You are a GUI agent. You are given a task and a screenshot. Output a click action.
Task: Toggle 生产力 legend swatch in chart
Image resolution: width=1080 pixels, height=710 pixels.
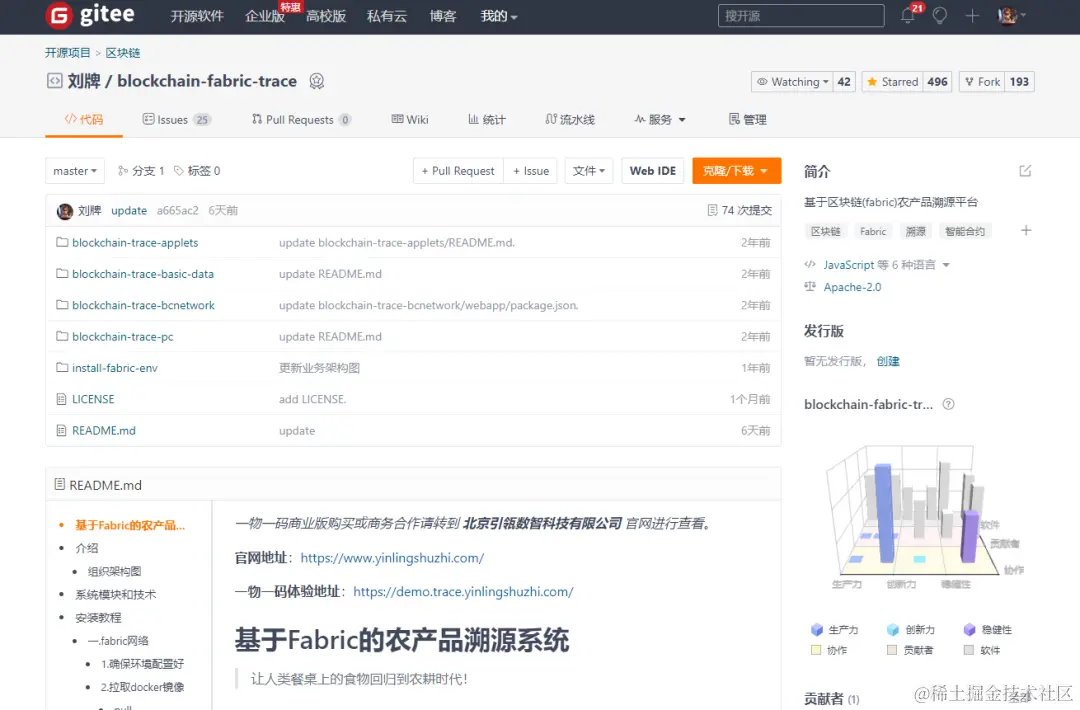point(817,629)
